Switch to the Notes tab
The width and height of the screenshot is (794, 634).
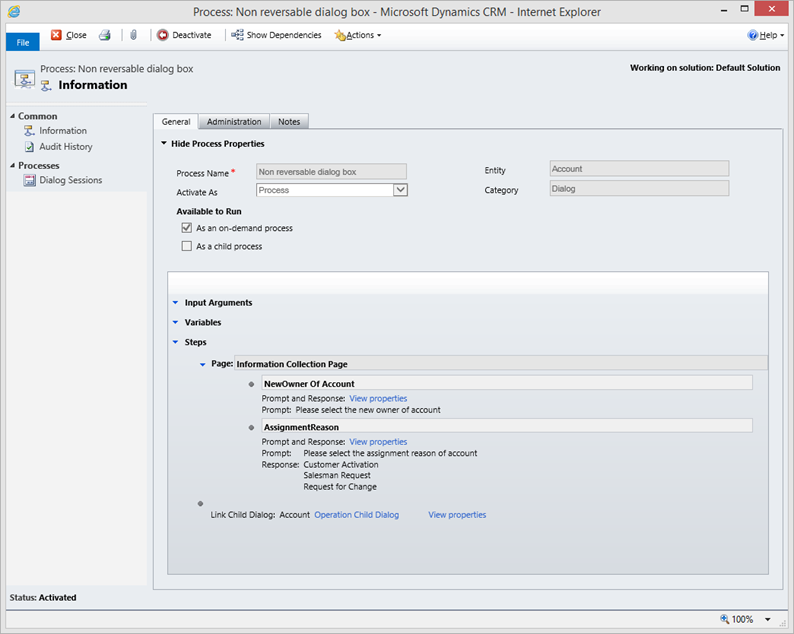289,122
